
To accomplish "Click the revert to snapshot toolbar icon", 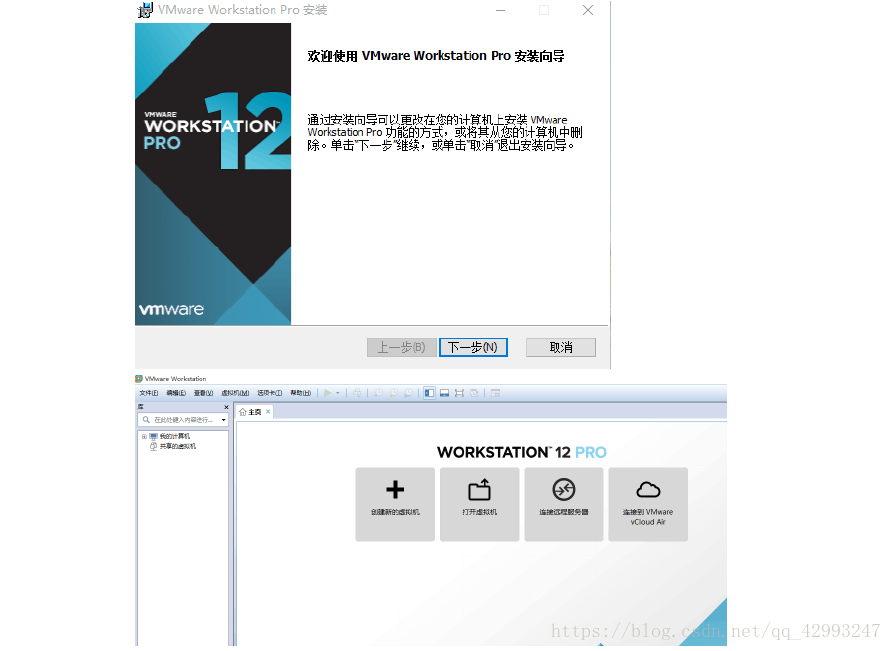I will [394, 393].
